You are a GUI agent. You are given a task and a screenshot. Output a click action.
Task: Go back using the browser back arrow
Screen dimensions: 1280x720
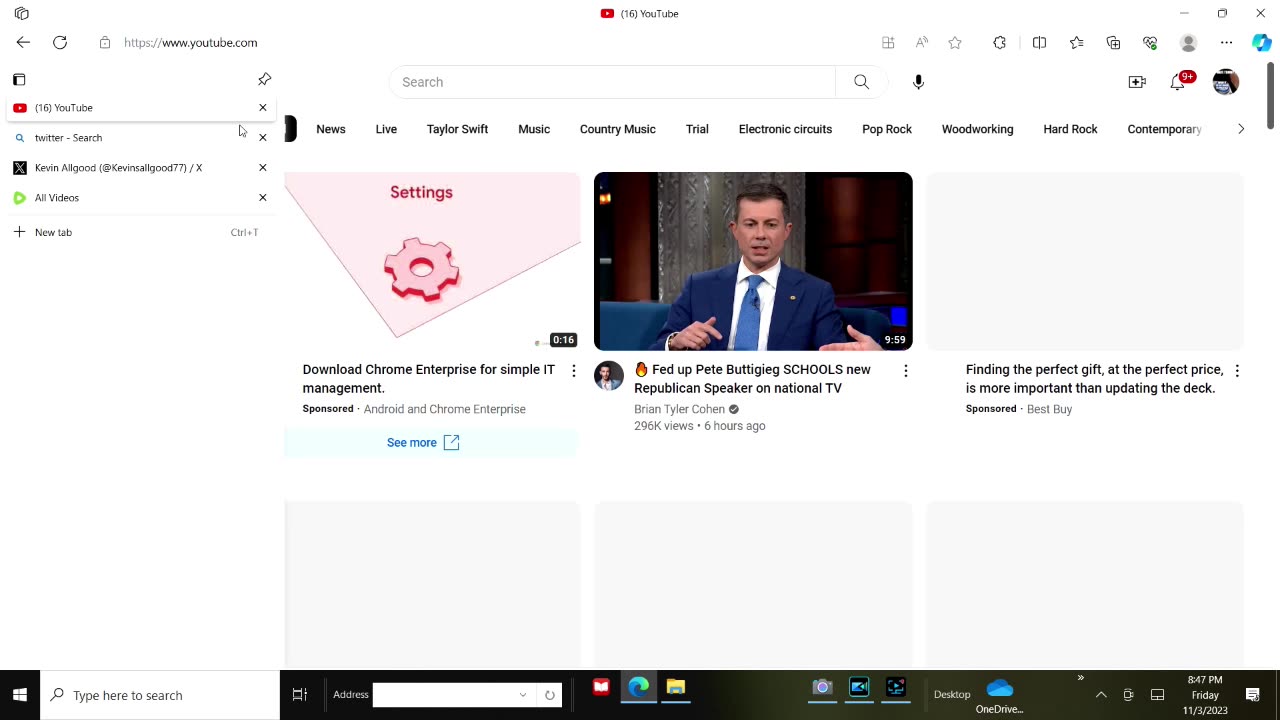(x=23, y=42)
